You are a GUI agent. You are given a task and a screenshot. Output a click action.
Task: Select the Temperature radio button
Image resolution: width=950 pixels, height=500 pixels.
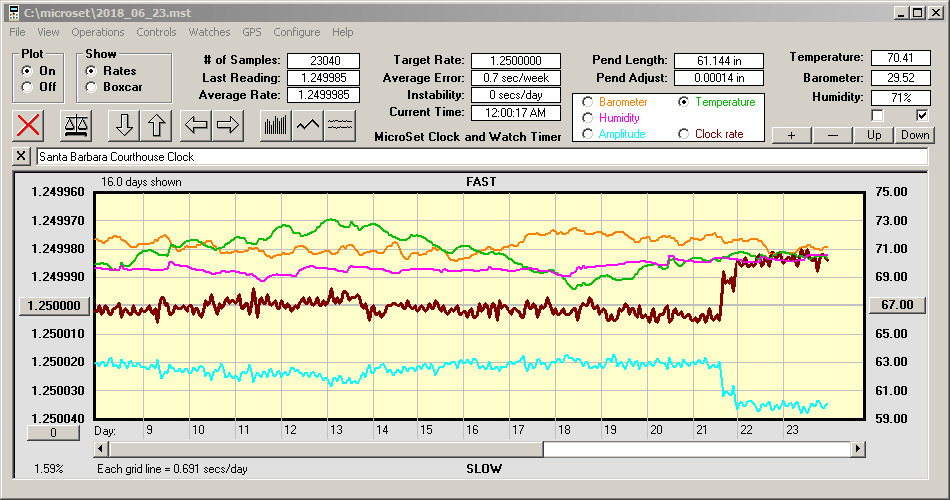pyautogui.click(x=683, y=102)
